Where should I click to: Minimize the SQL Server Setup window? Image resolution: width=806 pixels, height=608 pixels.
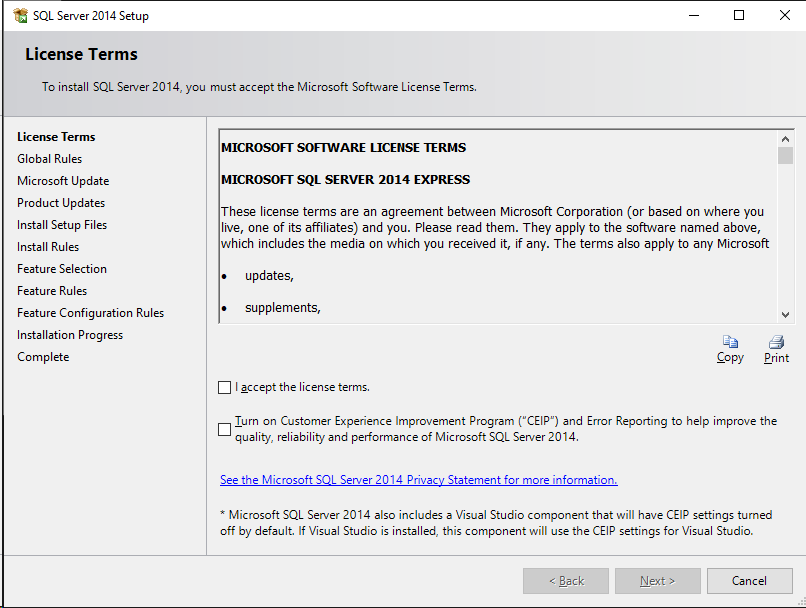pyautogui.click(x=694, y=15)
